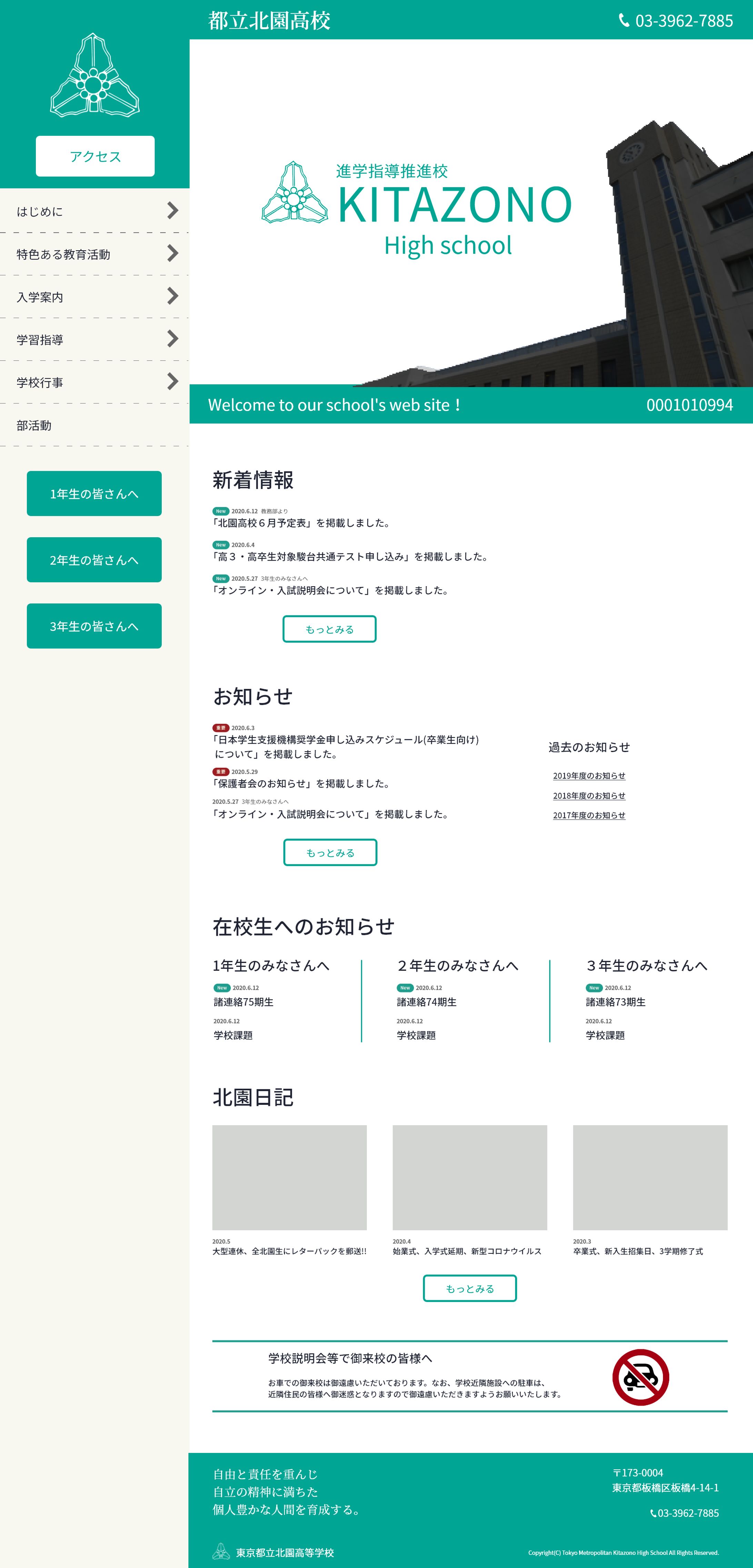Open 学校課題 under ２年生のみなさんへ
This screenshot has height=1568, width=753.
pyautogui.click(x=416, y=1035)
